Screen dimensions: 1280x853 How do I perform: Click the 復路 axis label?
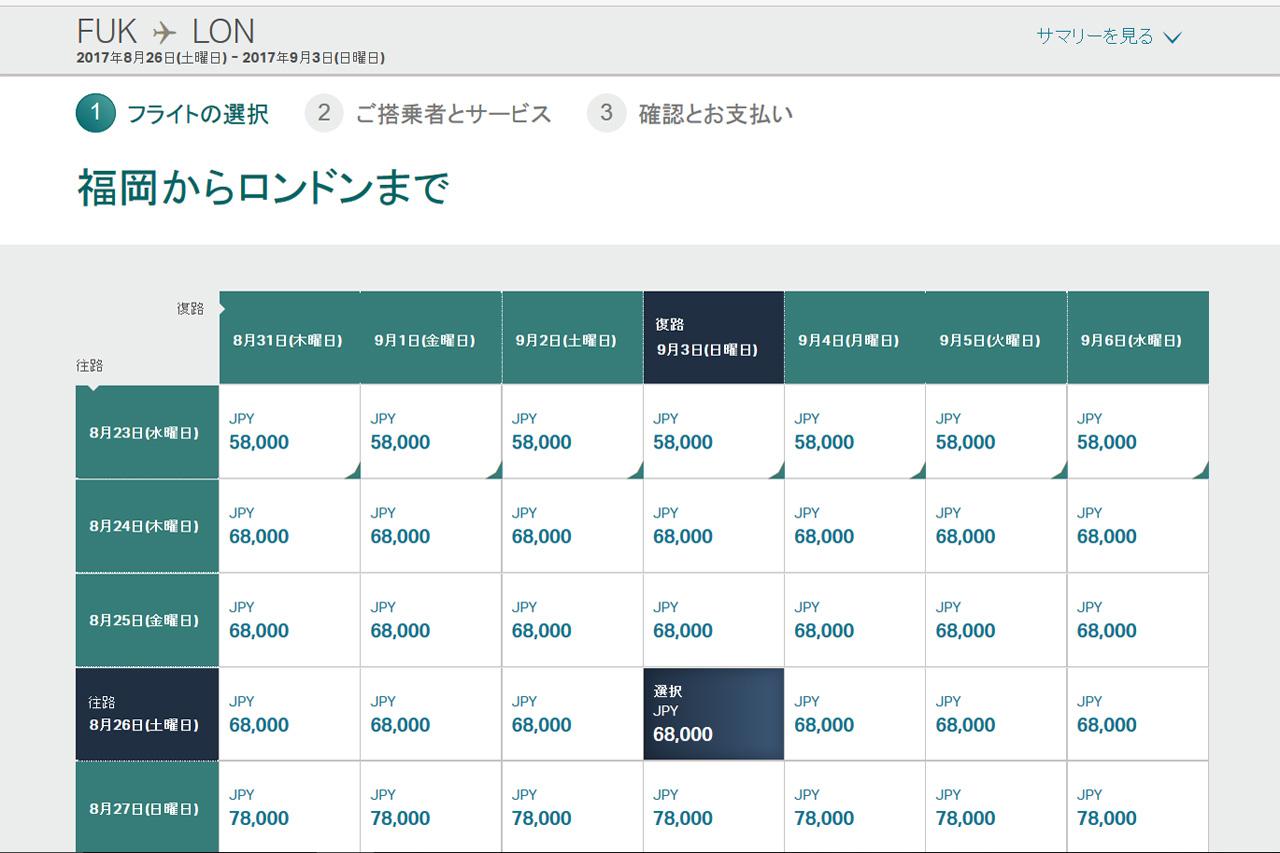pyautogui.click(x=190, y=309)
